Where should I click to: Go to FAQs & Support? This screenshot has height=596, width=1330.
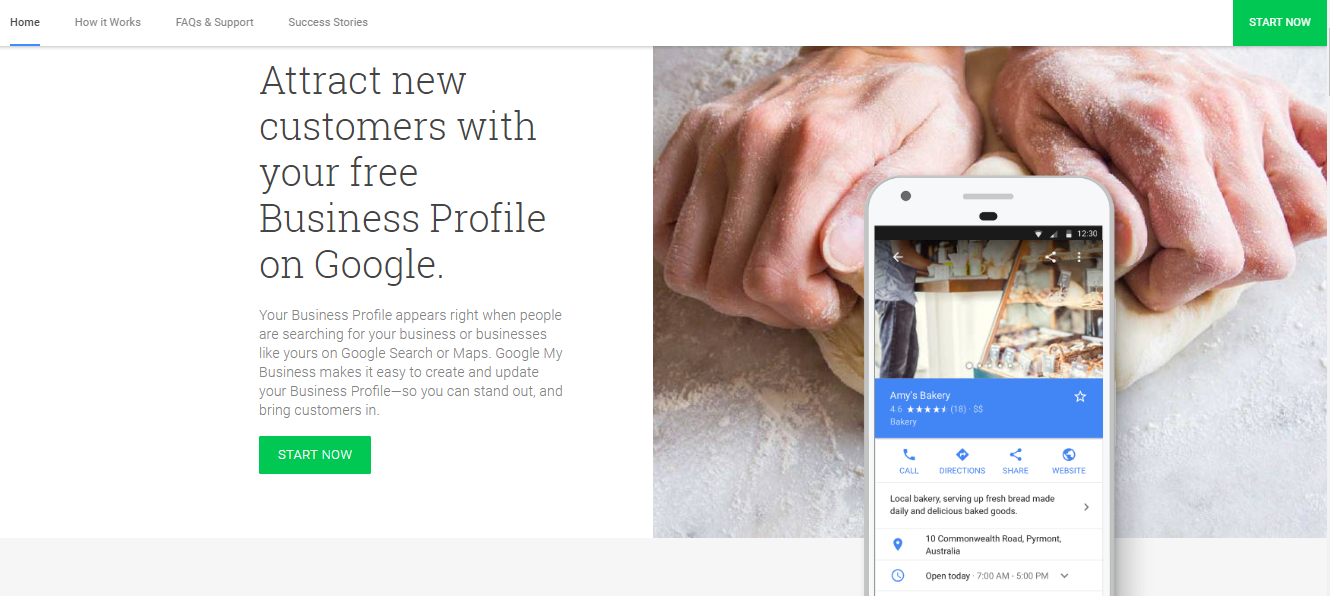214,22
